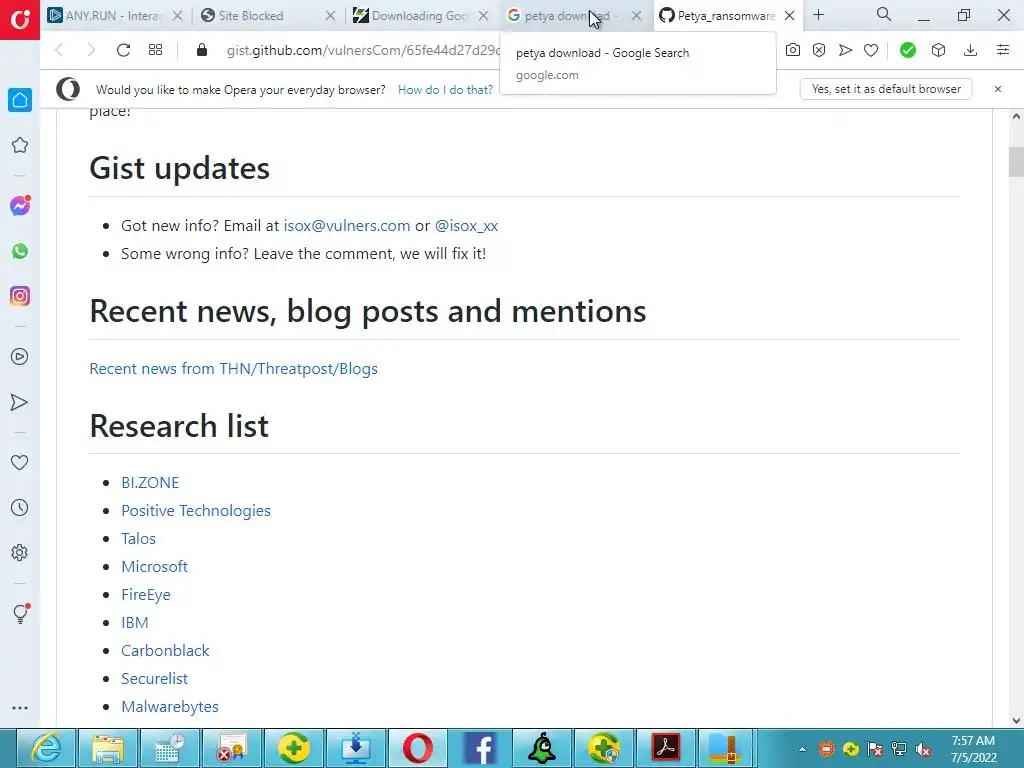Open IBM research link

tap(135, 623)
